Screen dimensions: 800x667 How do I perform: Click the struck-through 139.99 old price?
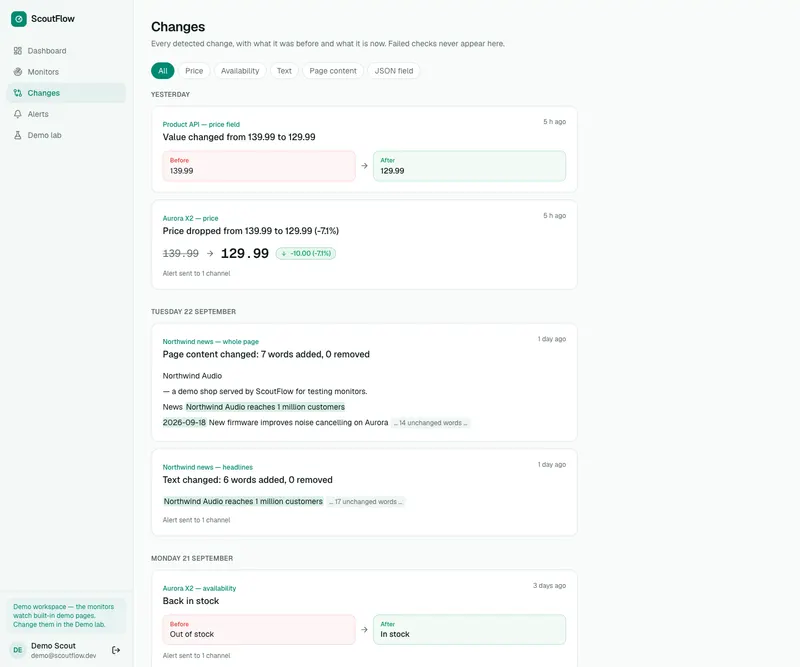tap(181, 253)
